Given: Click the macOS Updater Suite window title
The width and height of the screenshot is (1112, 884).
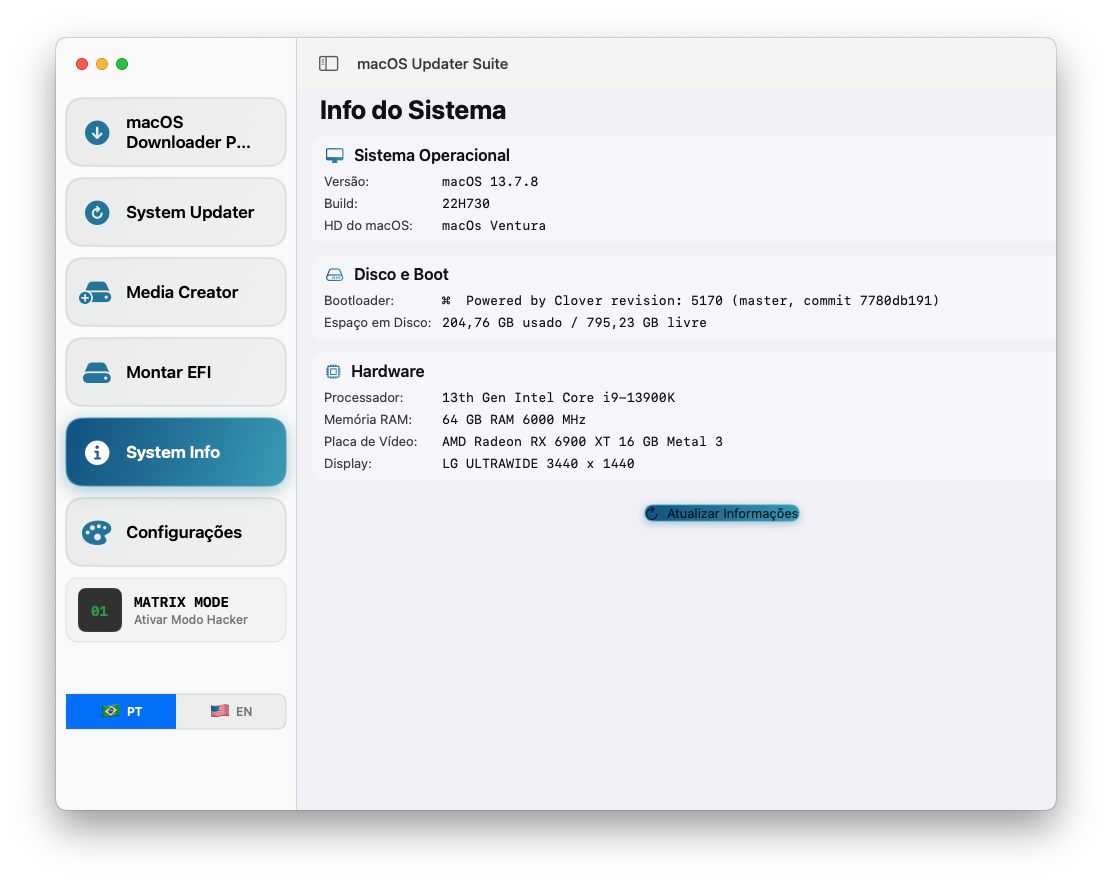Looking at the screenshot, I should click(x=432, y=64).
